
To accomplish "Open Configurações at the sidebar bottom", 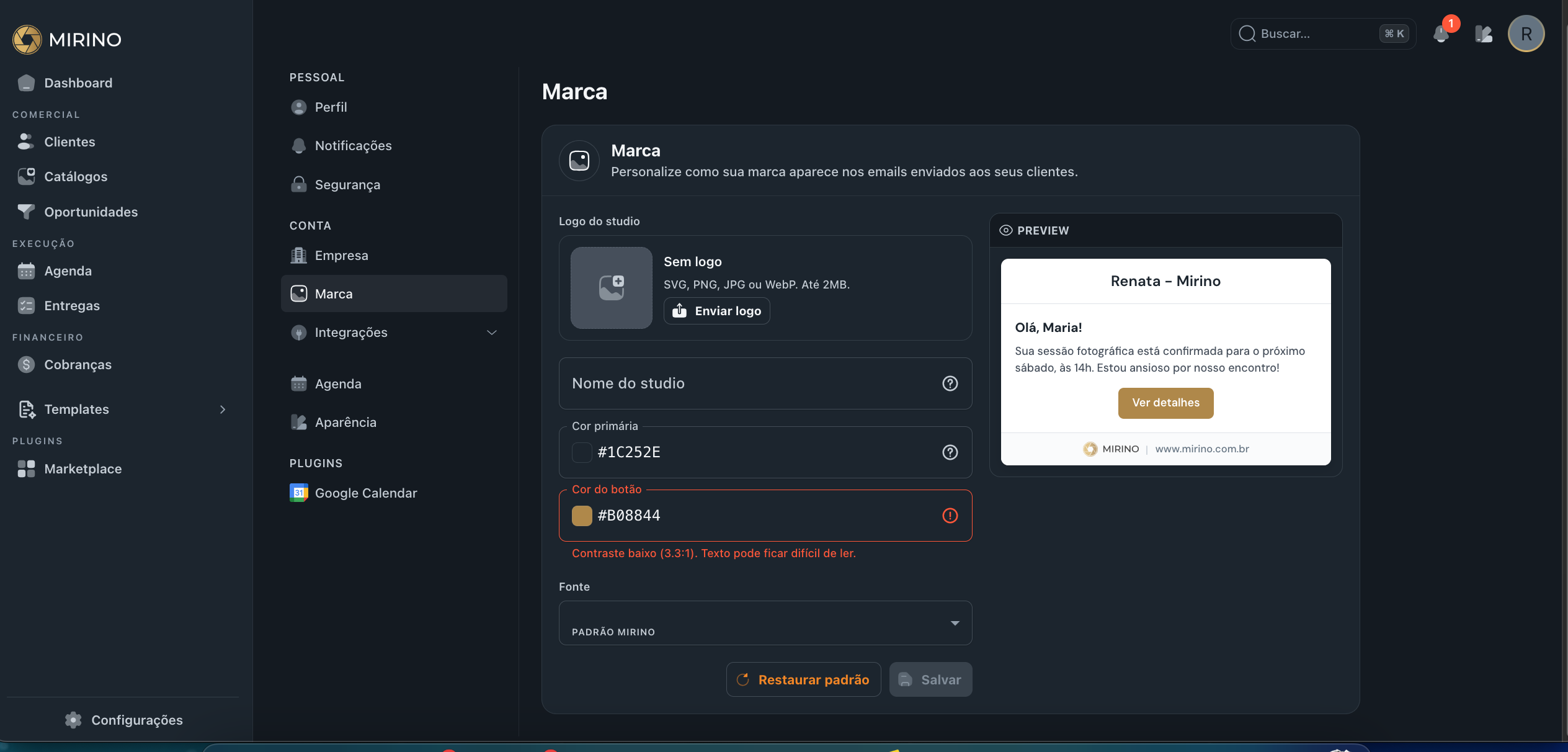I will [x=123, y=720].
